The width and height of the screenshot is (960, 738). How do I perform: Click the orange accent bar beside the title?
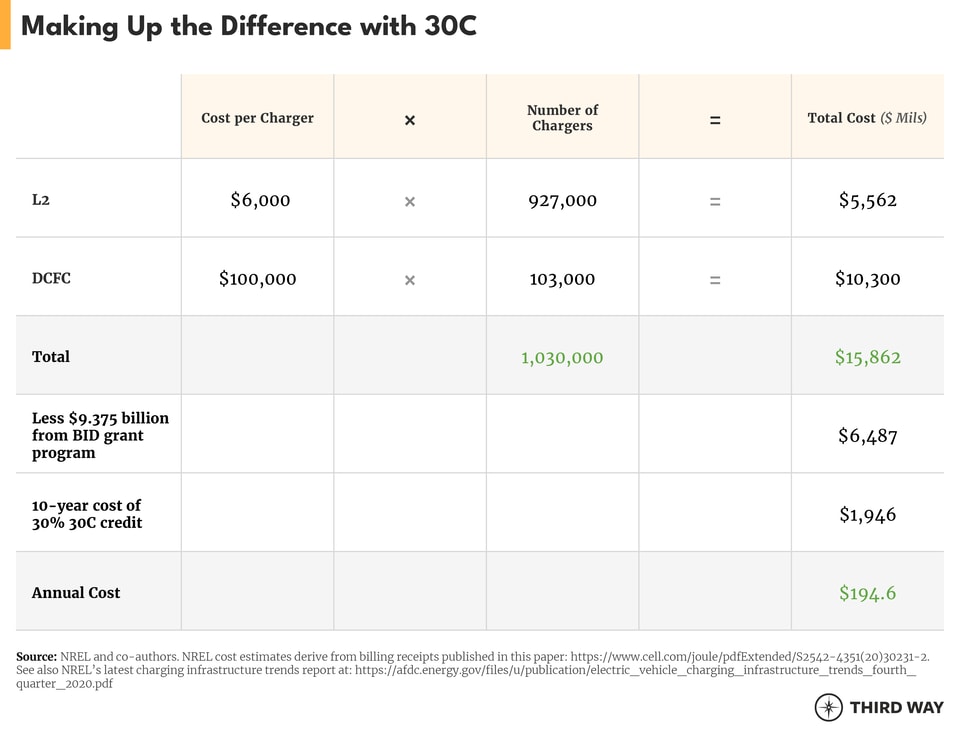click(x=5, y=25)
